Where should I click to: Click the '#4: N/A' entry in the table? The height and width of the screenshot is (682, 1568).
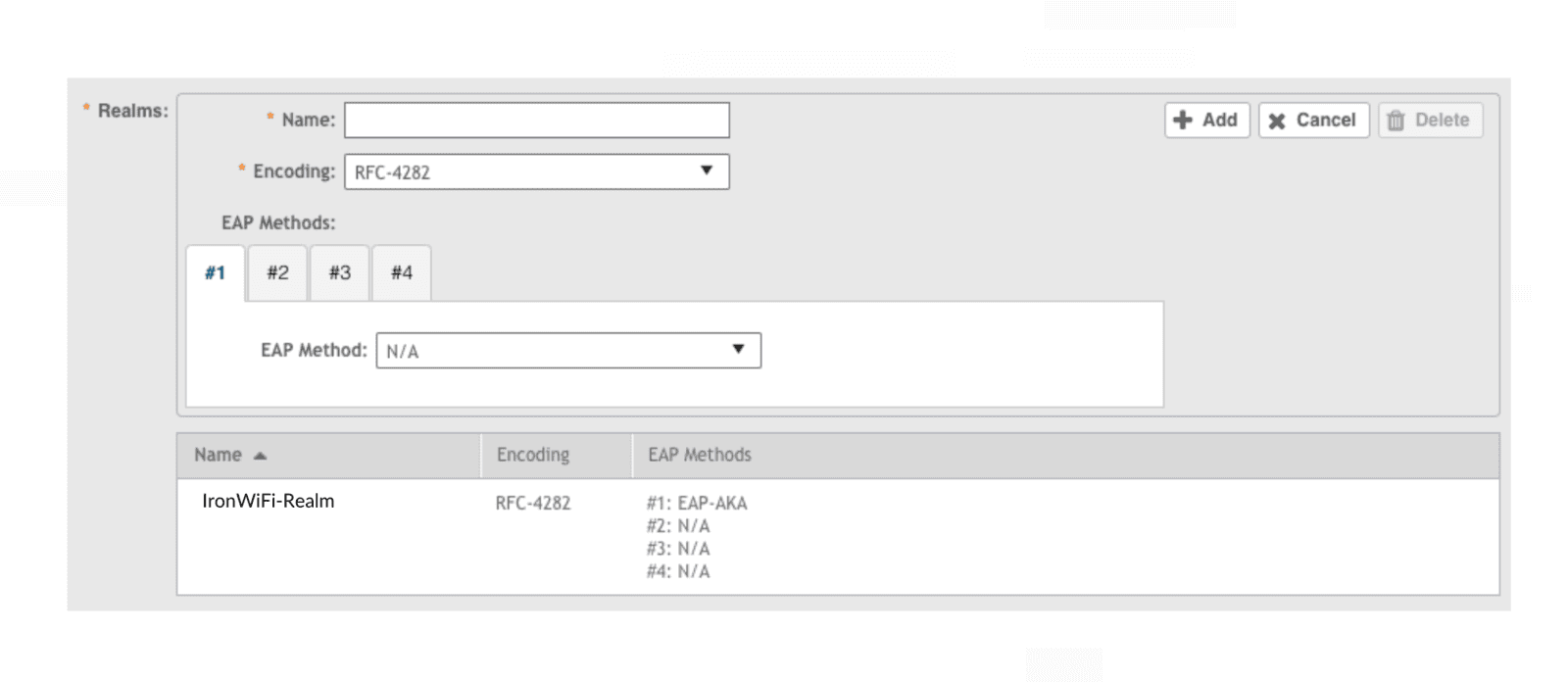point(678,571)
